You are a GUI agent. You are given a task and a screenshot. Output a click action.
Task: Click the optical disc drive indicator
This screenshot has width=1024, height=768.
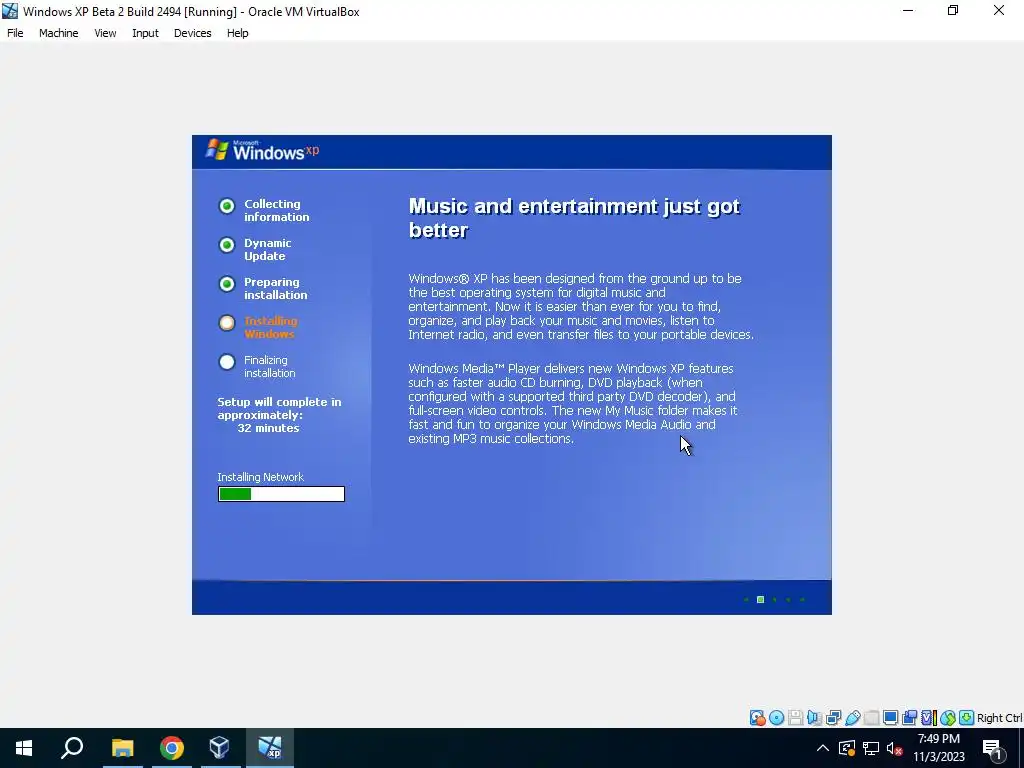click(x=776, y=718)
